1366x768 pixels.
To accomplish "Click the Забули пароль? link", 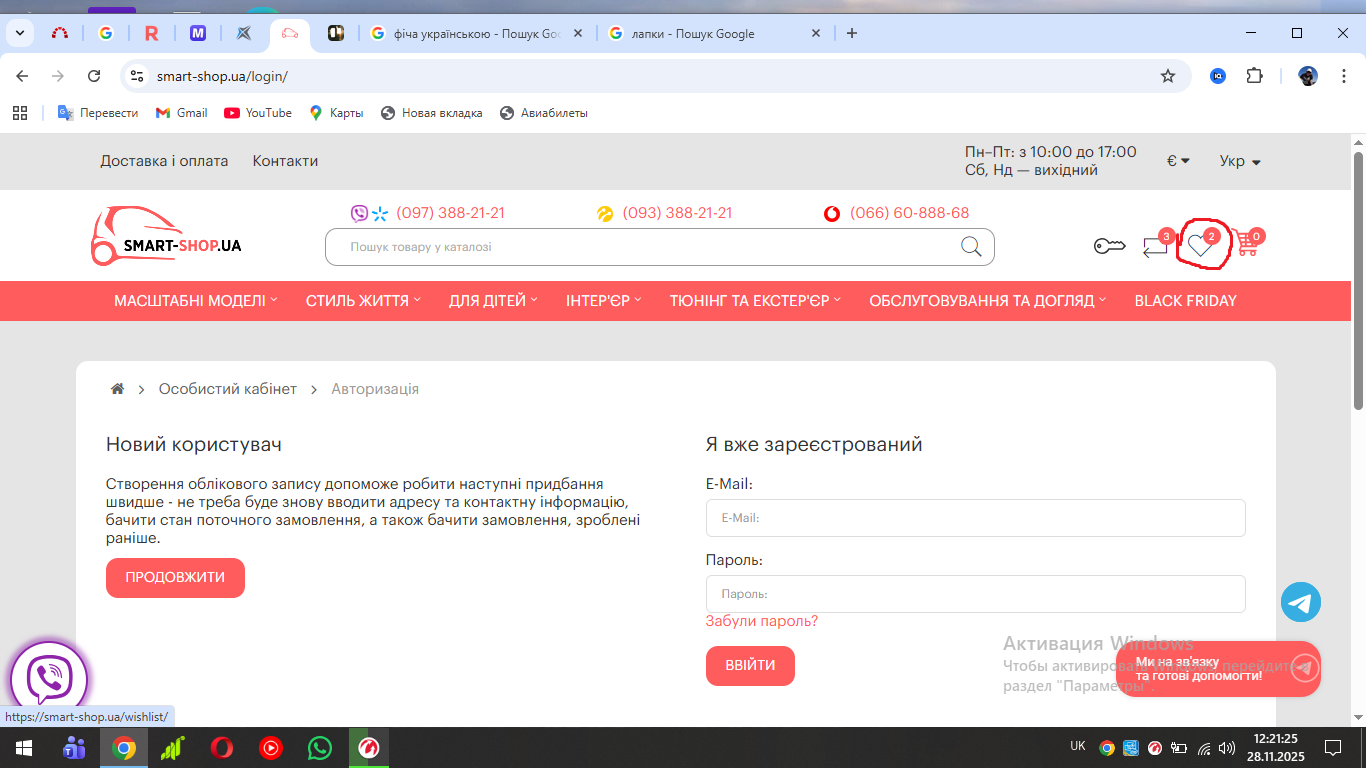I will (761, 621).
